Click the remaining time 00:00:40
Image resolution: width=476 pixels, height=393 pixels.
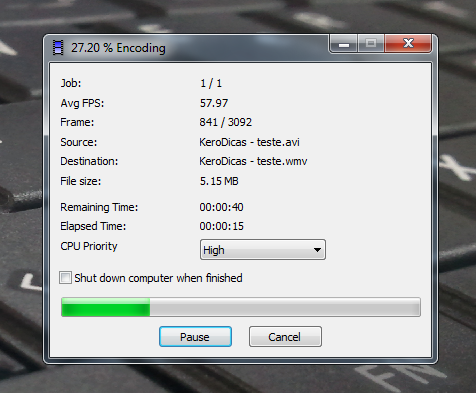tap(221, 207)
